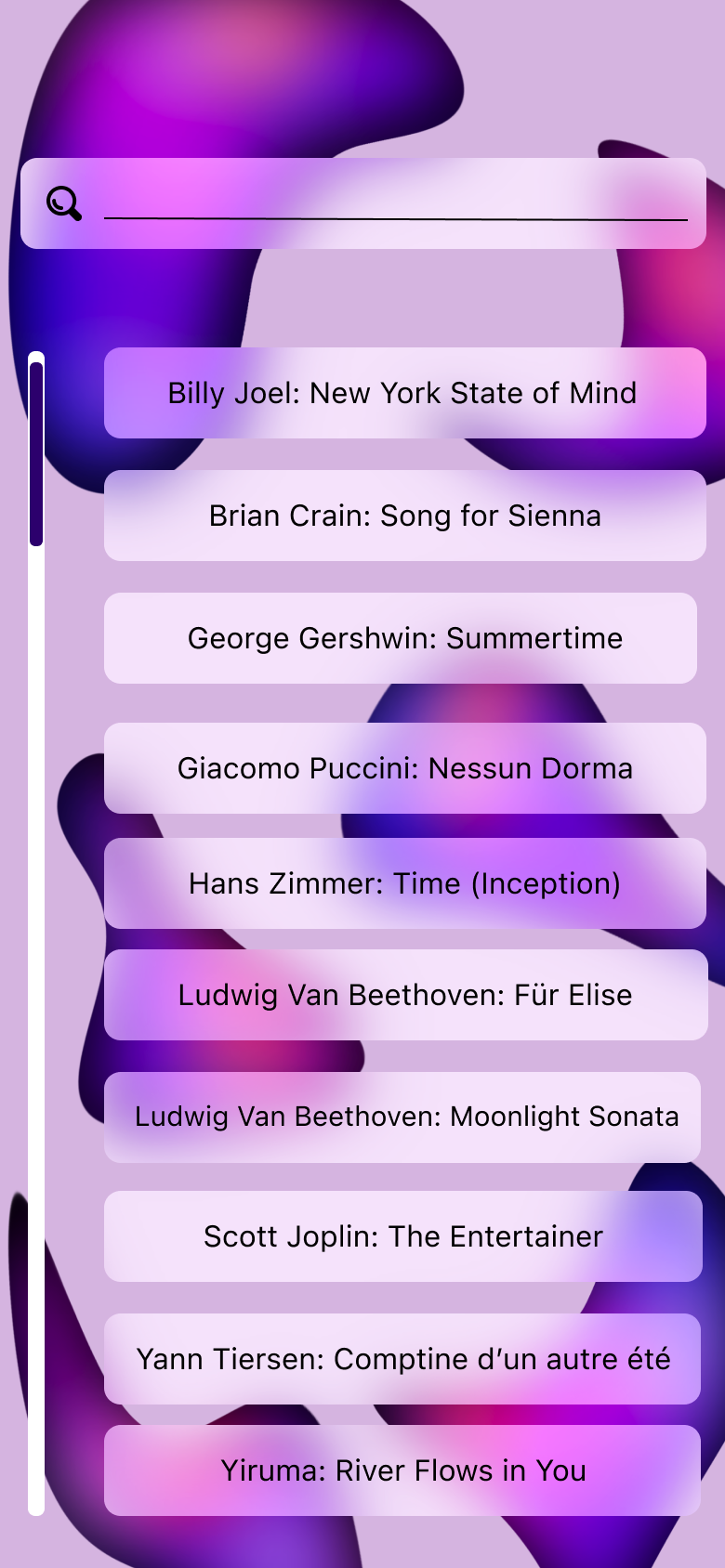Select Billy Joel: New York State of Mind
Screen dimensions: 725x1568
tap(404, 393)
